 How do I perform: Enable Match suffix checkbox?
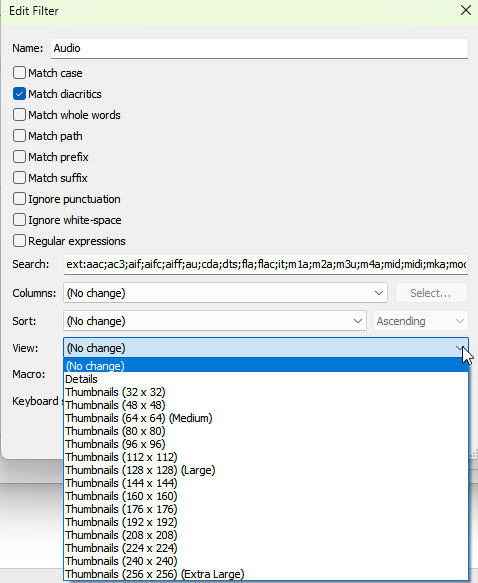click(19, 178)
